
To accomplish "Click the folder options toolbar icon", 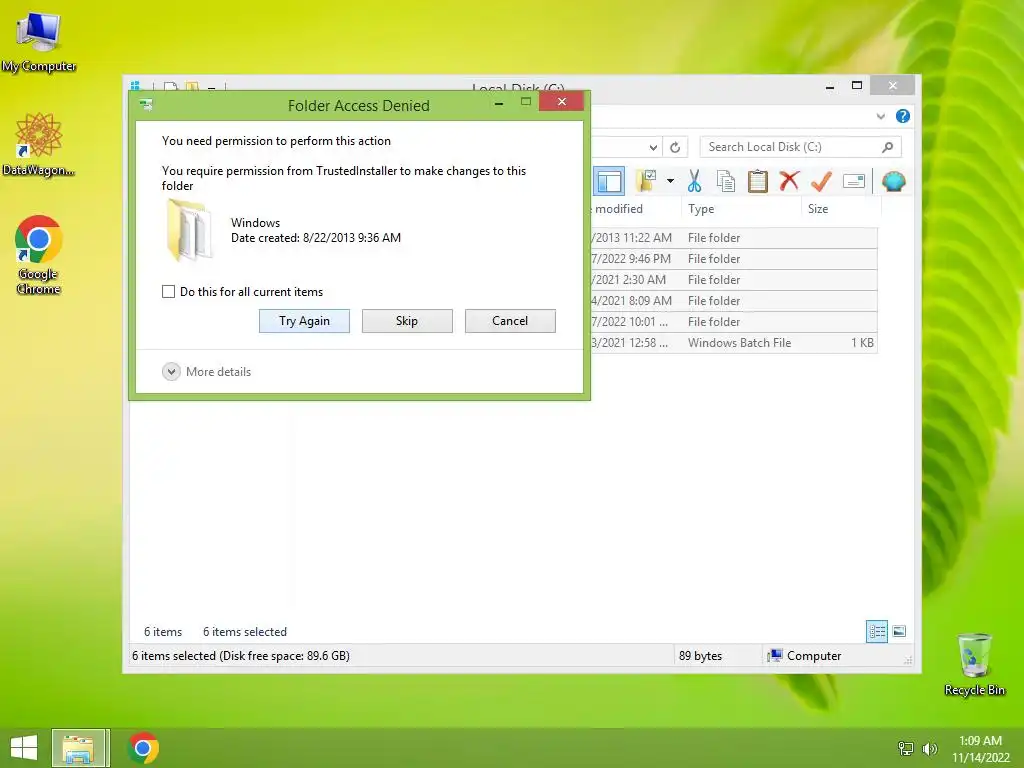I will pos(647,181).
